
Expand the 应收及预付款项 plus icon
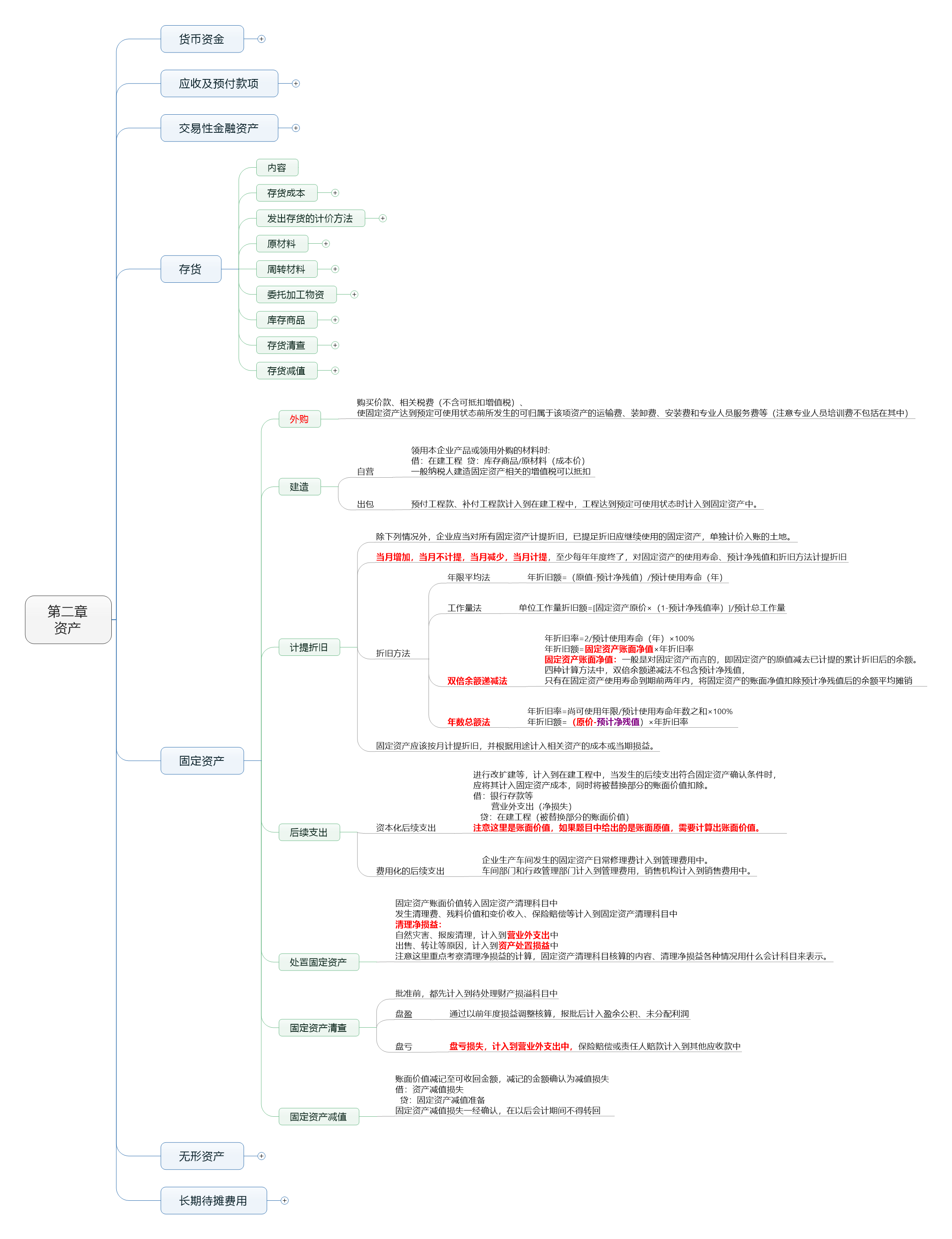tap(296, 83)
